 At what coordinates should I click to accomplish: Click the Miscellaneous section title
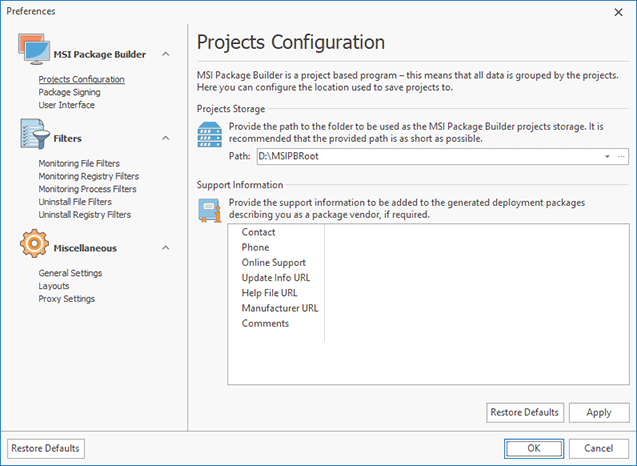point(85,248)
